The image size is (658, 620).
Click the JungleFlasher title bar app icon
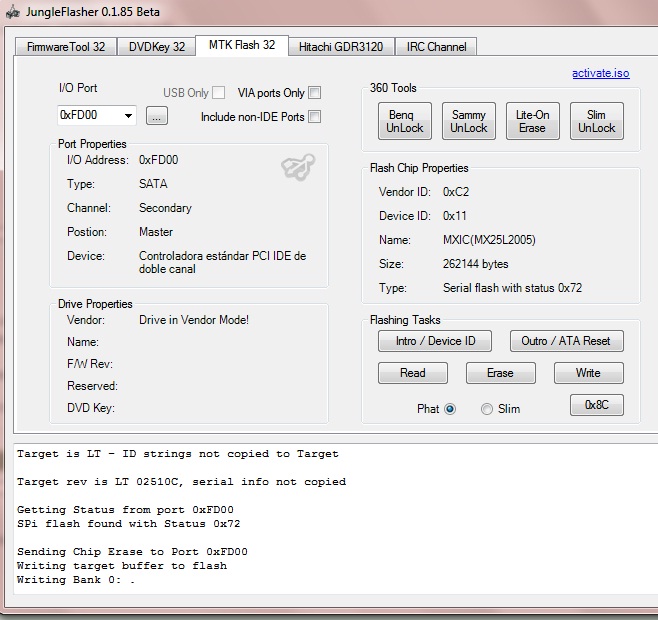(x=13, y=14)
